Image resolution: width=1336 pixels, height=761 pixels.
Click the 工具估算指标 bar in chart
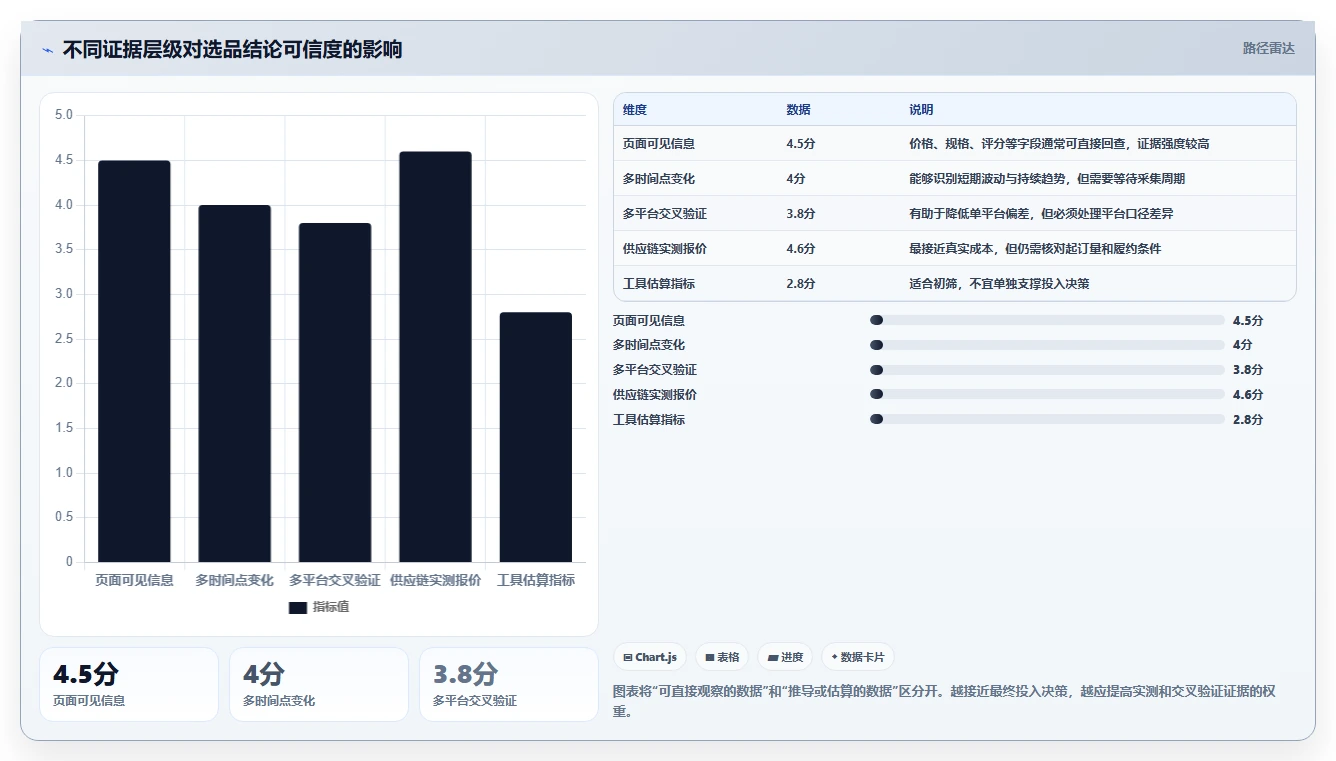(536, 437)
